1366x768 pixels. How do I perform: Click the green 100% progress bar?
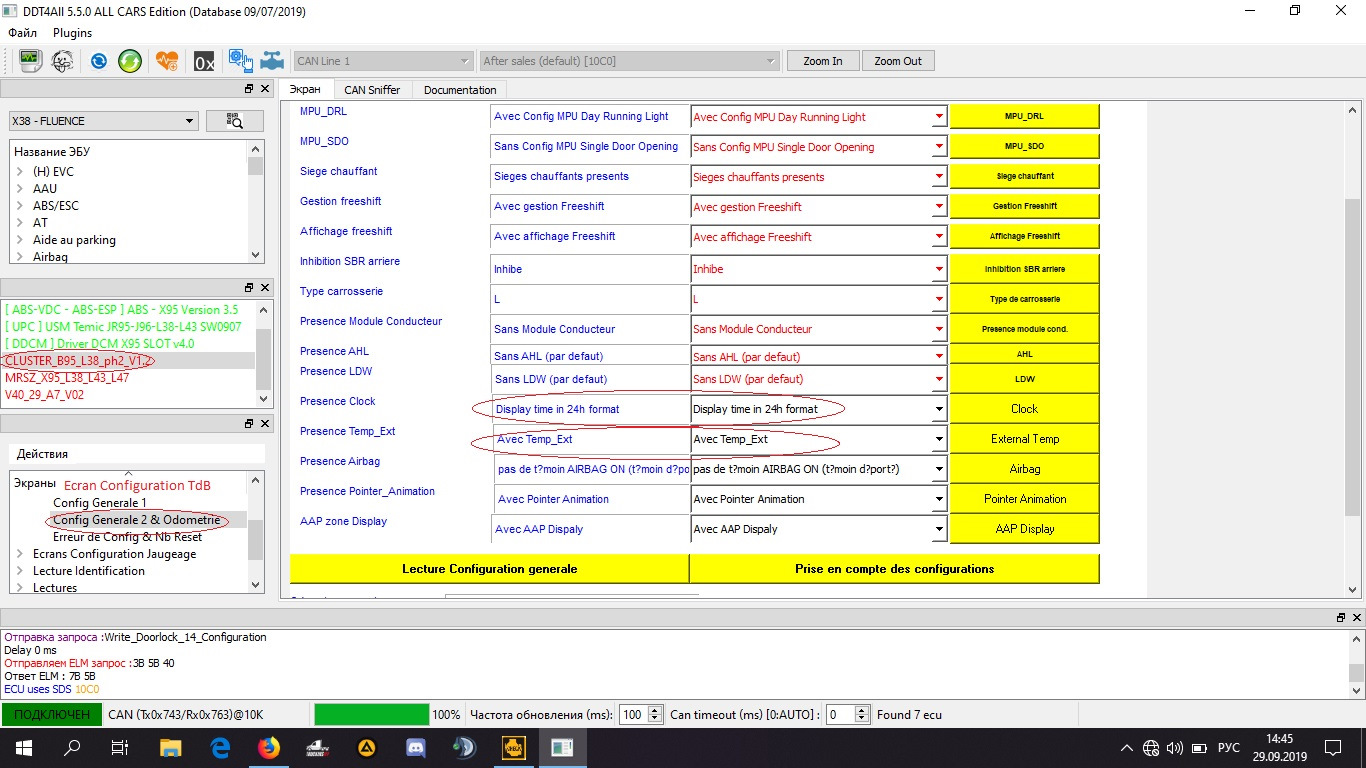[x=371, y=715]
